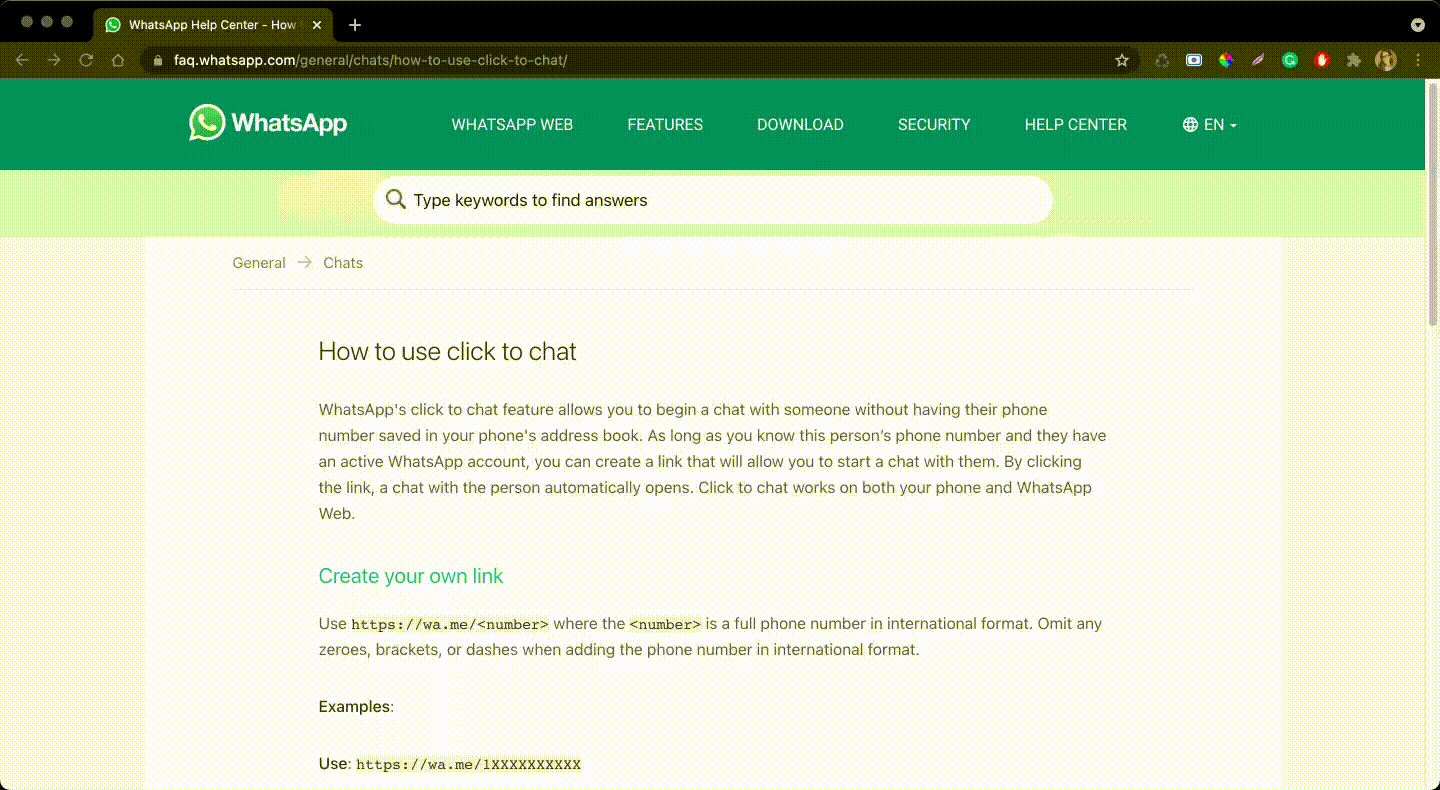Image resolution: width=1440 pixels, height=790 pixels.
Task: Bookmark this page with the star icon
Action: (x=1121, y=59)
